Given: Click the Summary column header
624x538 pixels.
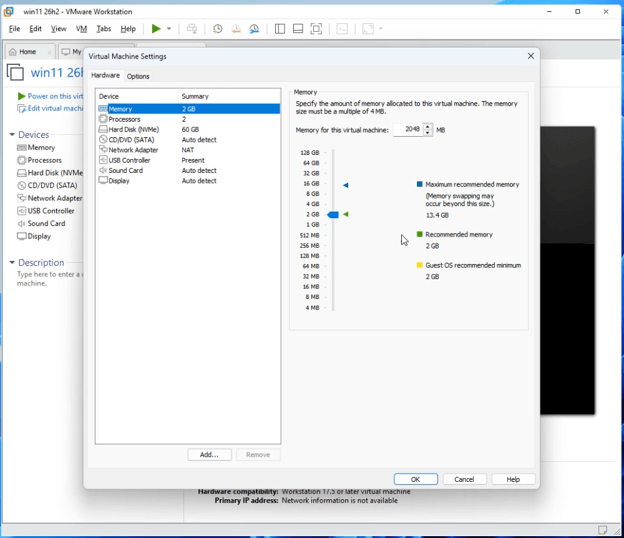Looking at the screenshot, I should point(229,96).
